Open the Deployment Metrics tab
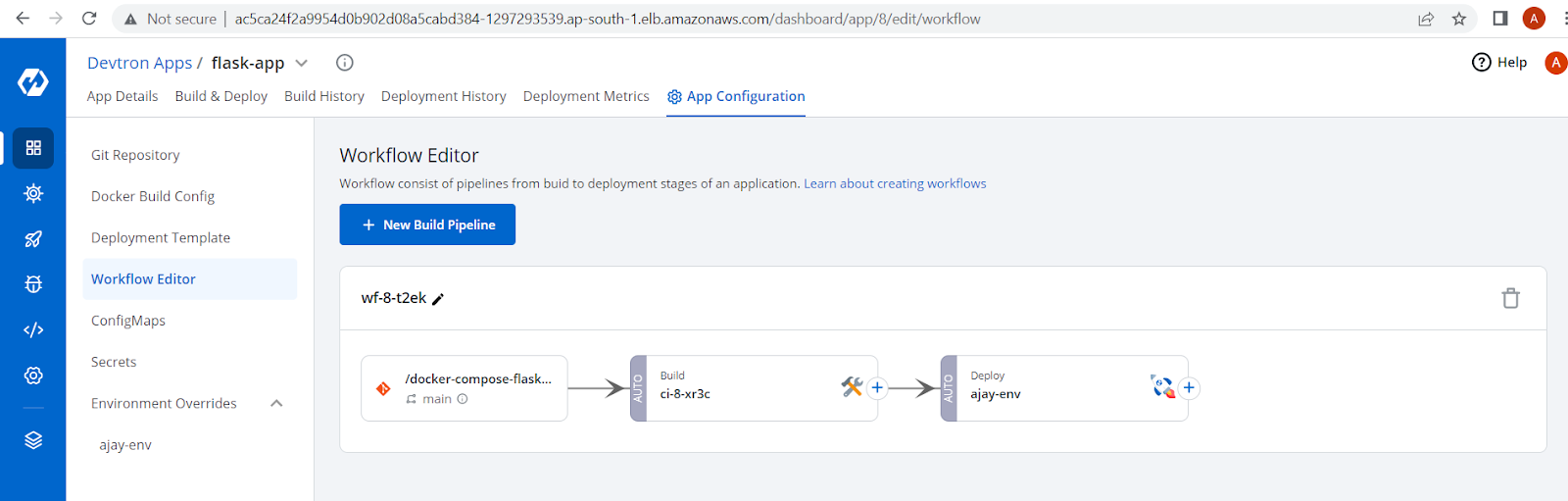The image size is (1568, 501). click(x=586, y=96)
